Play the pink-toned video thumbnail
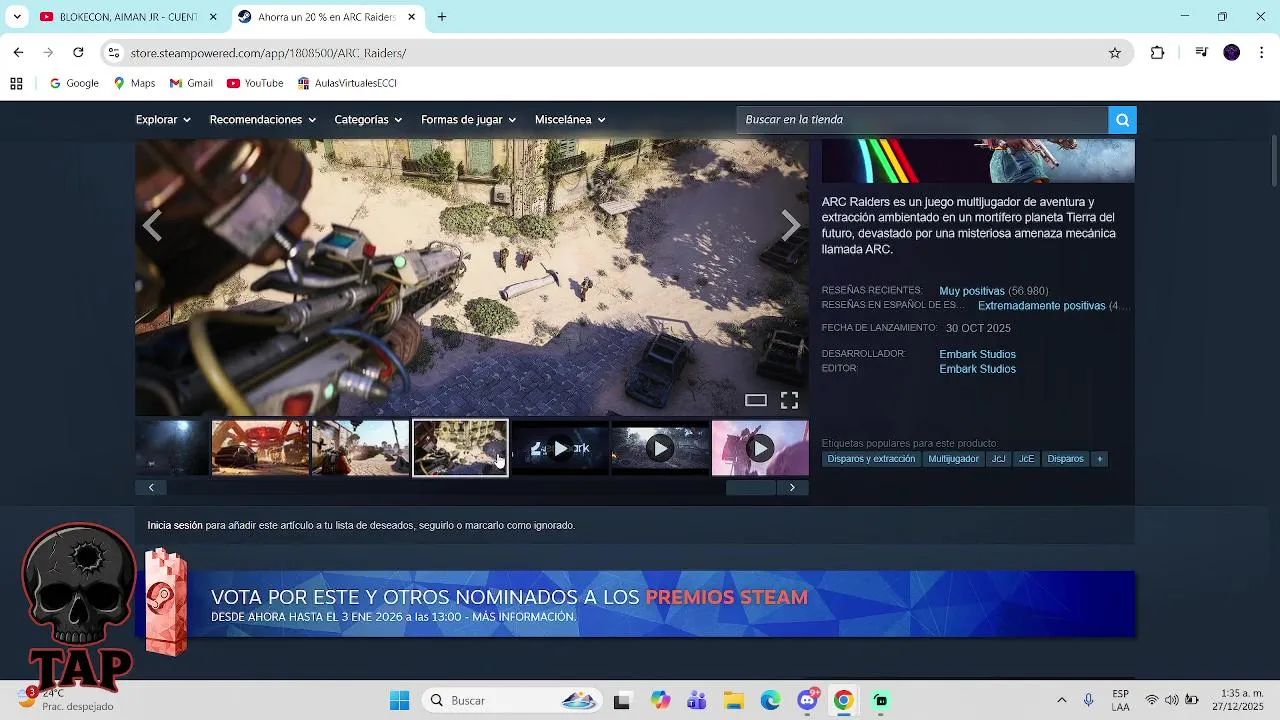 (x=760, y=448)
